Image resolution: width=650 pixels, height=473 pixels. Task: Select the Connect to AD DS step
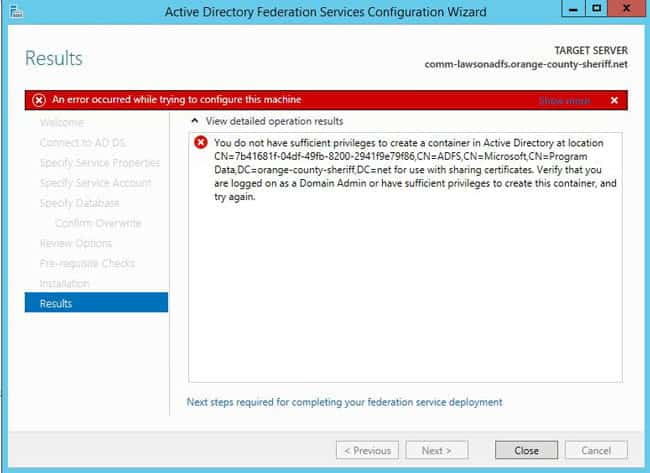[83, 143]
